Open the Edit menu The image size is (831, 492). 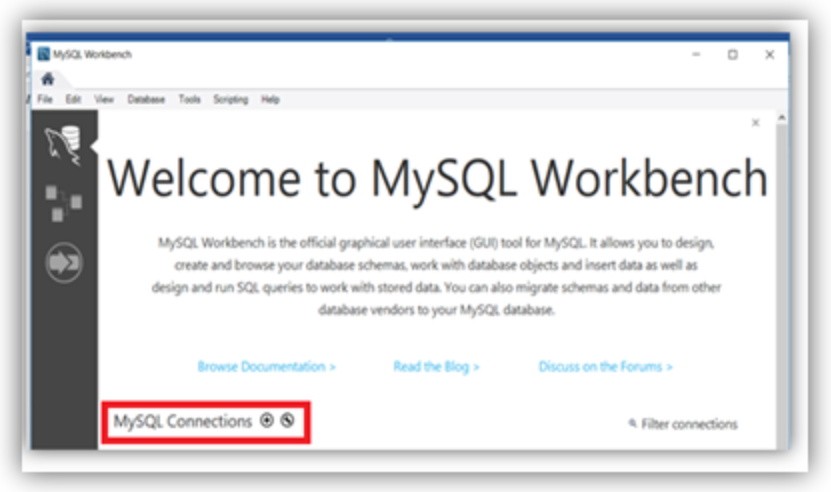73,99
